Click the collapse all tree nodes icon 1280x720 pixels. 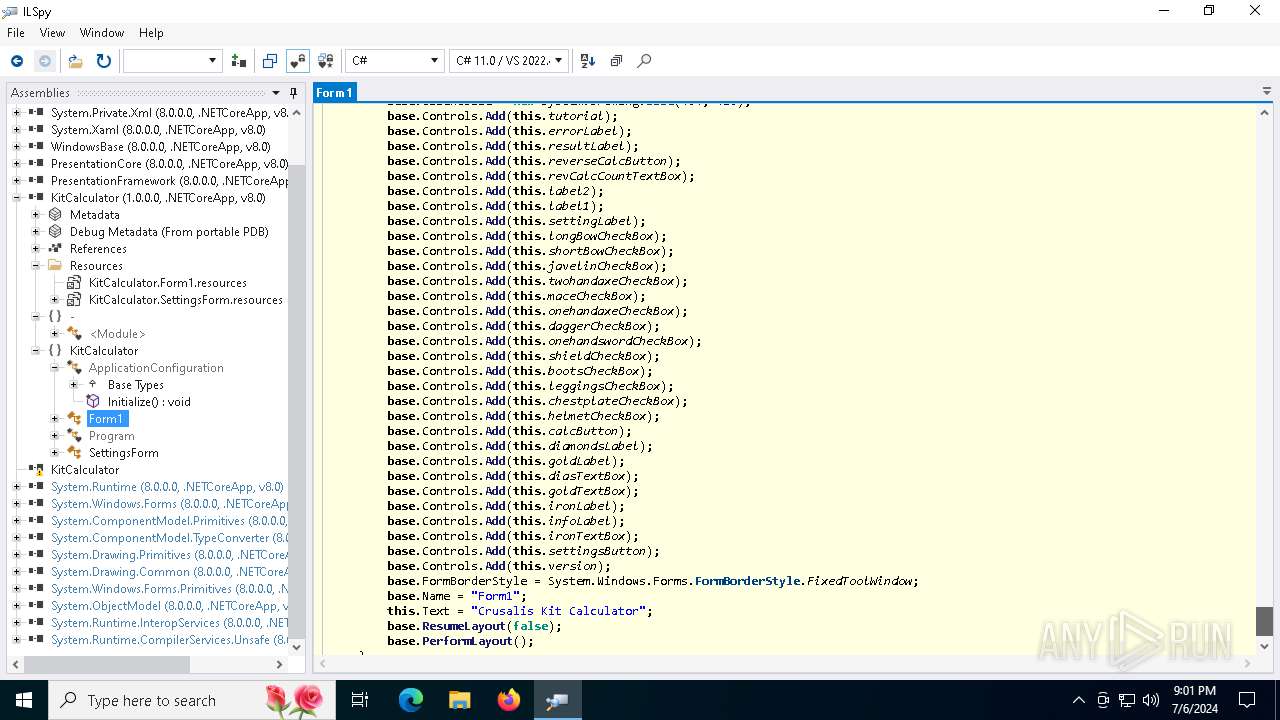616,61
